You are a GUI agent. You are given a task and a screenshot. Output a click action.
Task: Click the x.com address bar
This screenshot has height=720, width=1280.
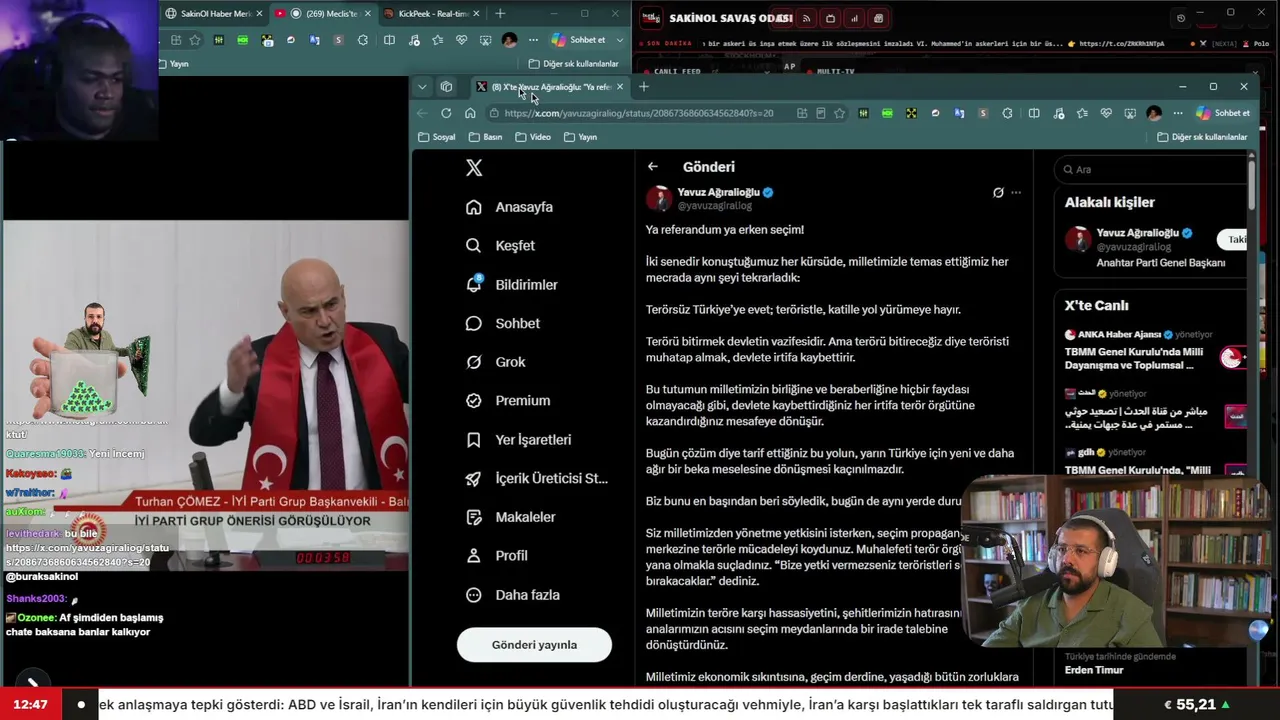(640, 113)
